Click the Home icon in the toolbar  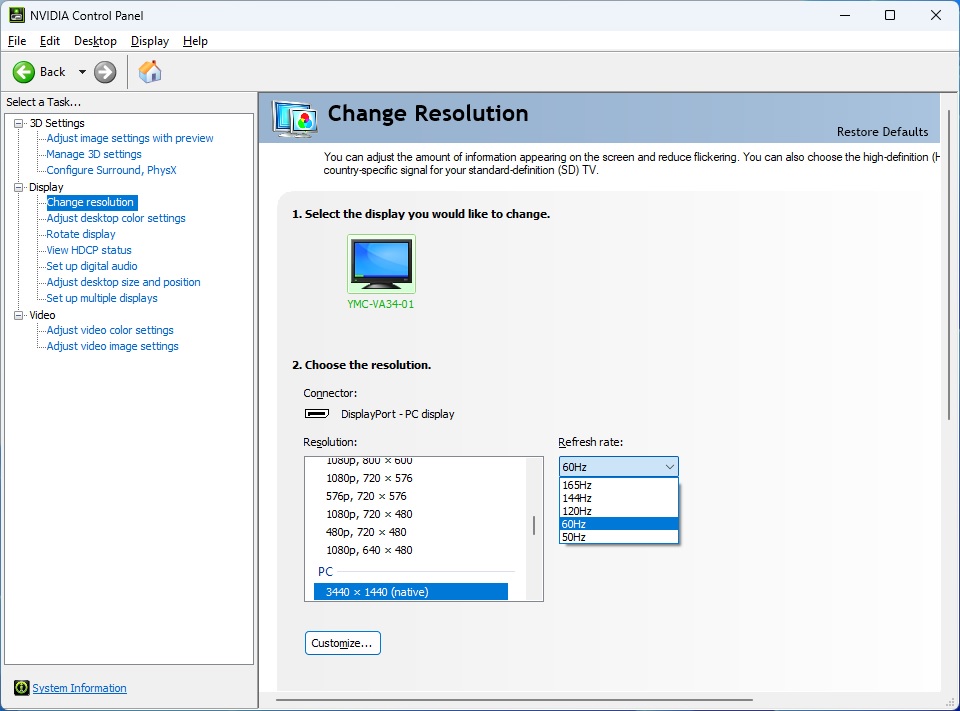149,72
